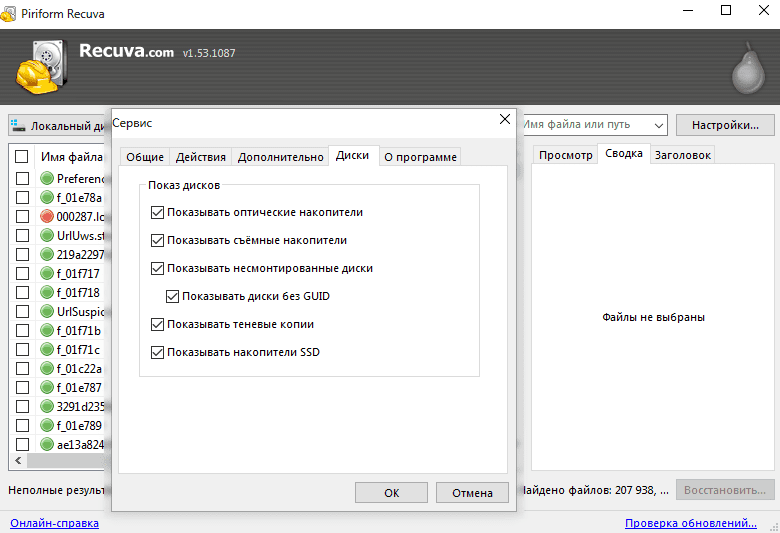Confirm settings with the OK button

[x=391, y=493]
